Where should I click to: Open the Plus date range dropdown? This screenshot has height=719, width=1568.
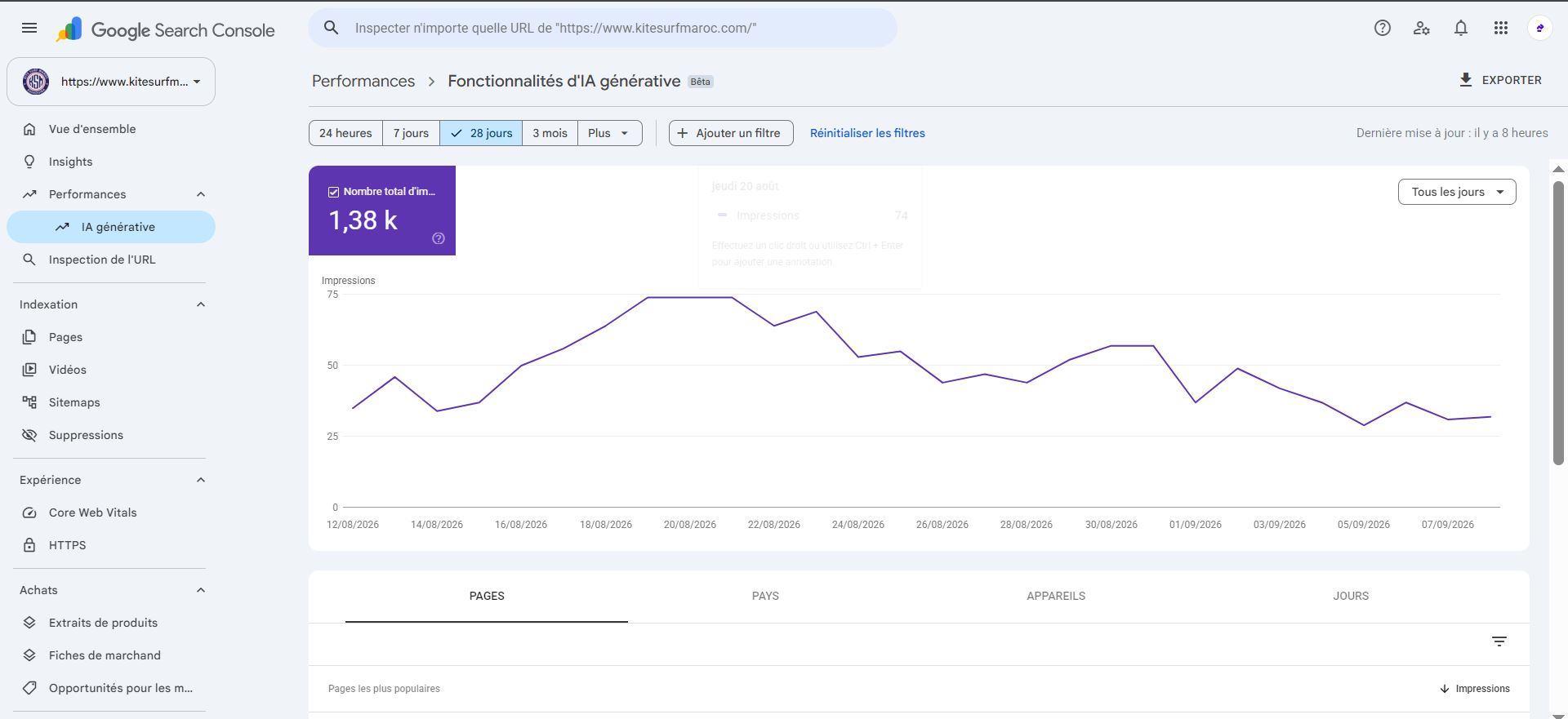tap(609, 133)
